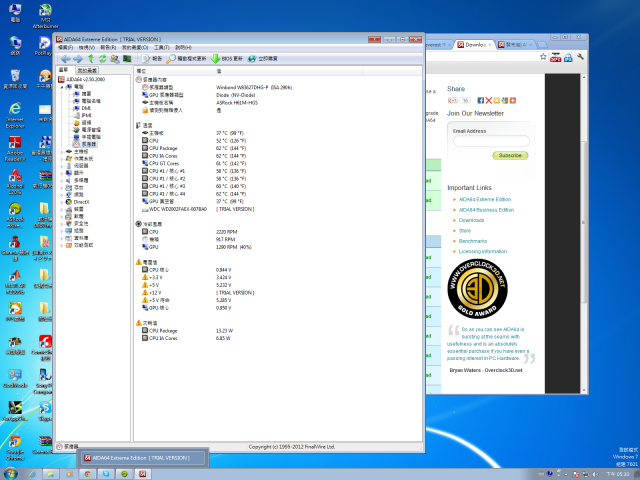Open the Adobe Reader X desktop icon
This screenshot has height=480, width=640.
[x=15, y=149]
